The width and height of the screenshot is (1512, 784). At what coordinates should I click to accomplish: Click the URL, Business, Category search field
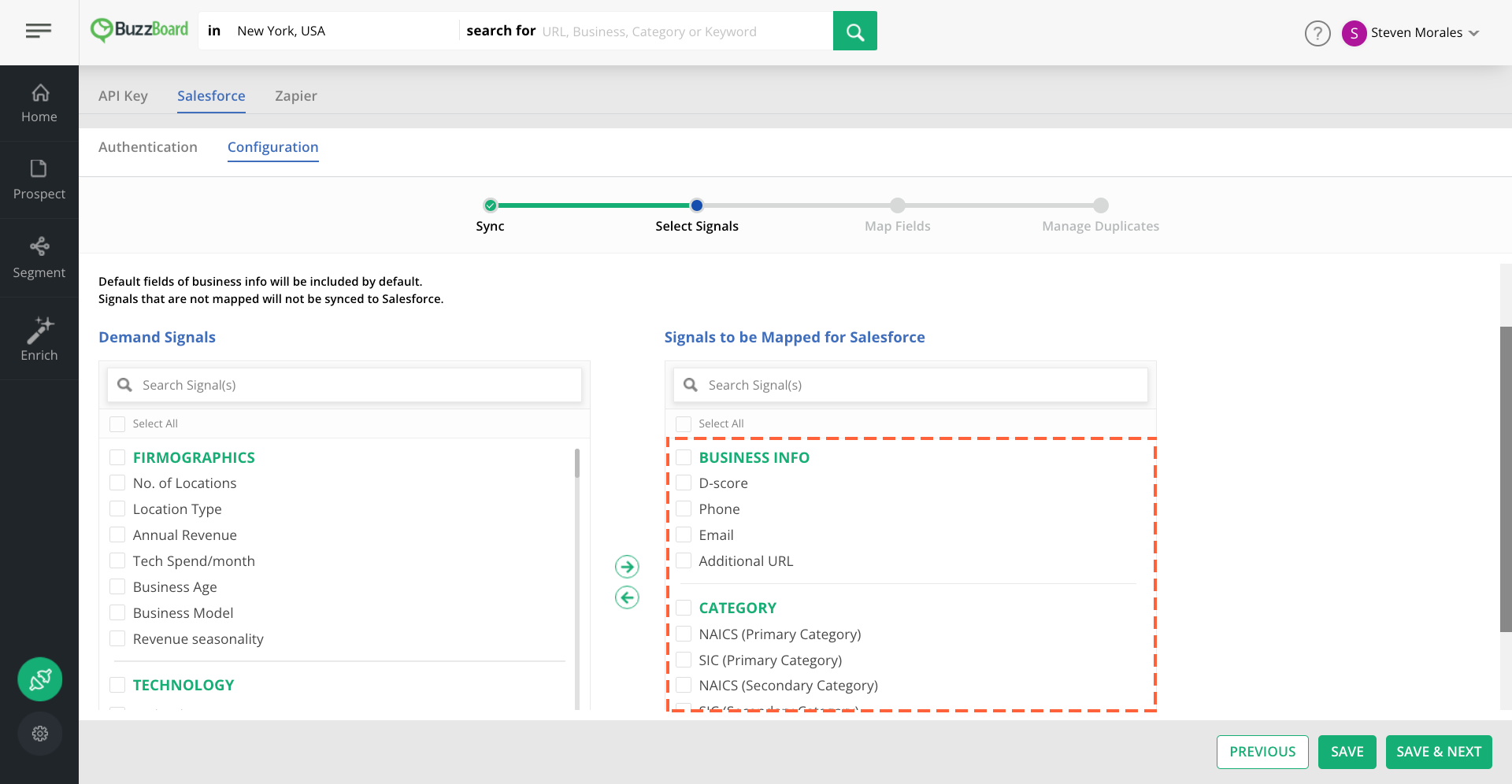pos(684,31)
